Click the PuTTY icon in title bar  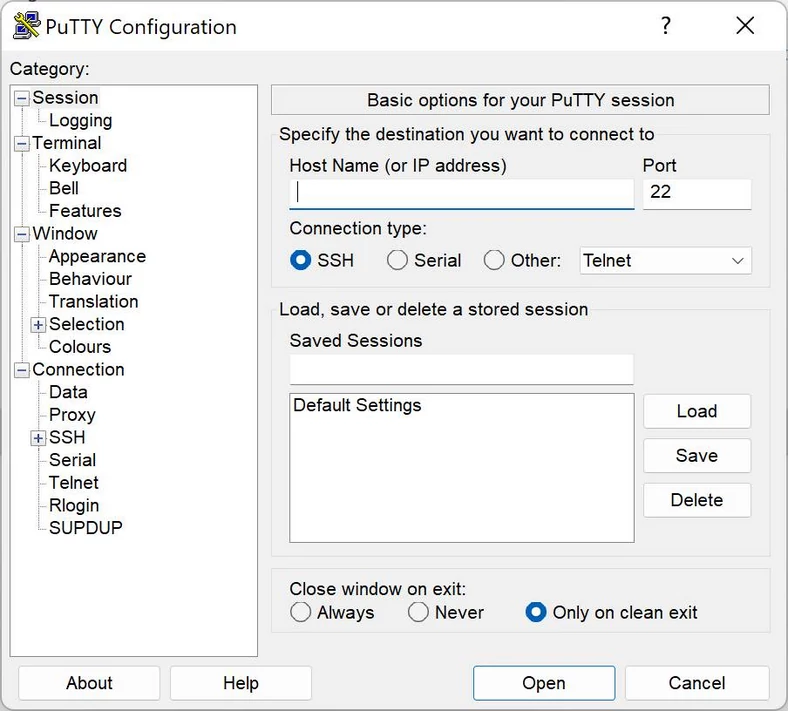click(x=26, y=26)
